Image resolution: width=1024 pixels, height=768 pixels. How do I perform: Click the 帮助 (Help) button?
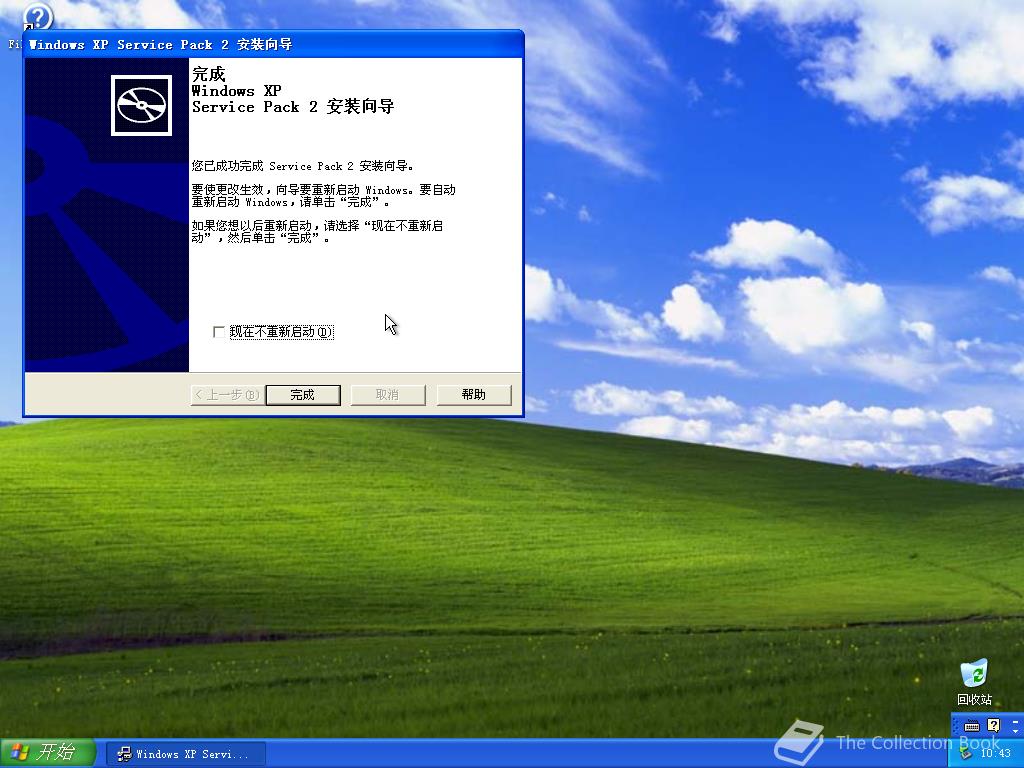tap(473, 394)
